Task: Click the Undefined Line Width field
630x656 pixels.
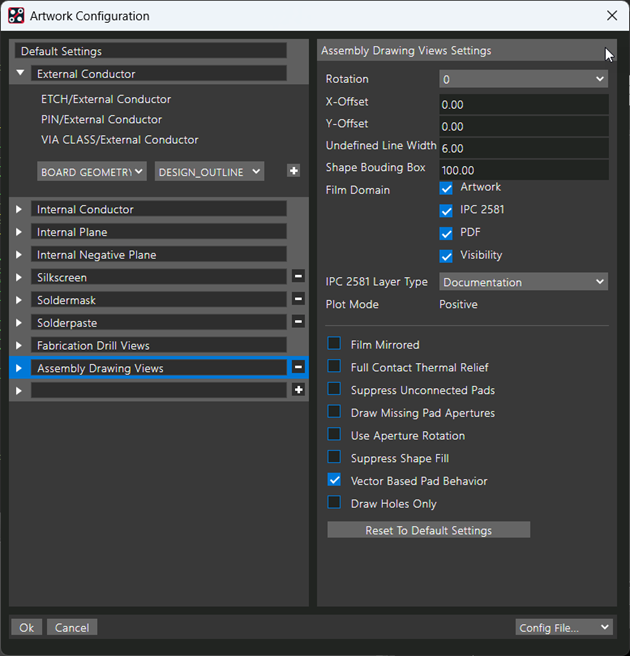Action: (524, 148)
